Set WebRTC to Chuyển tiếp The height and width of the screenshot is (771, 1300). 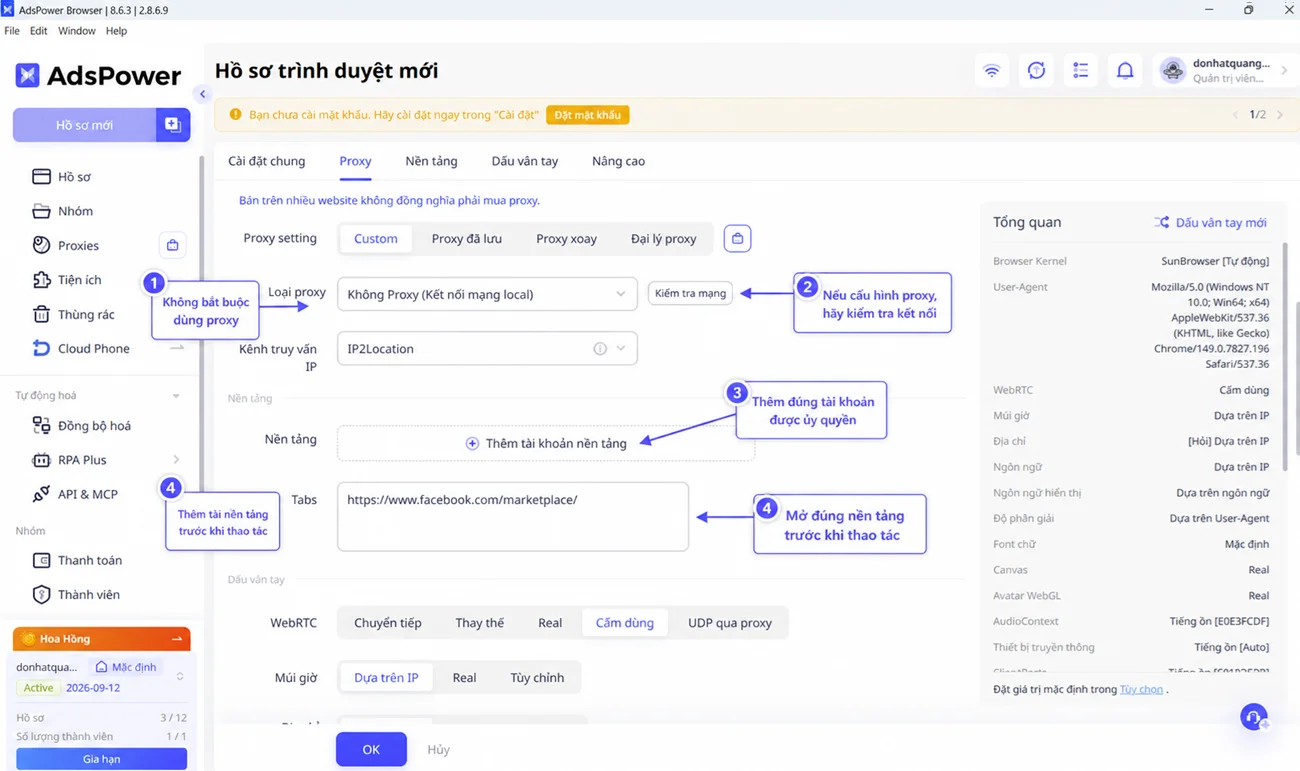[388, 623]
